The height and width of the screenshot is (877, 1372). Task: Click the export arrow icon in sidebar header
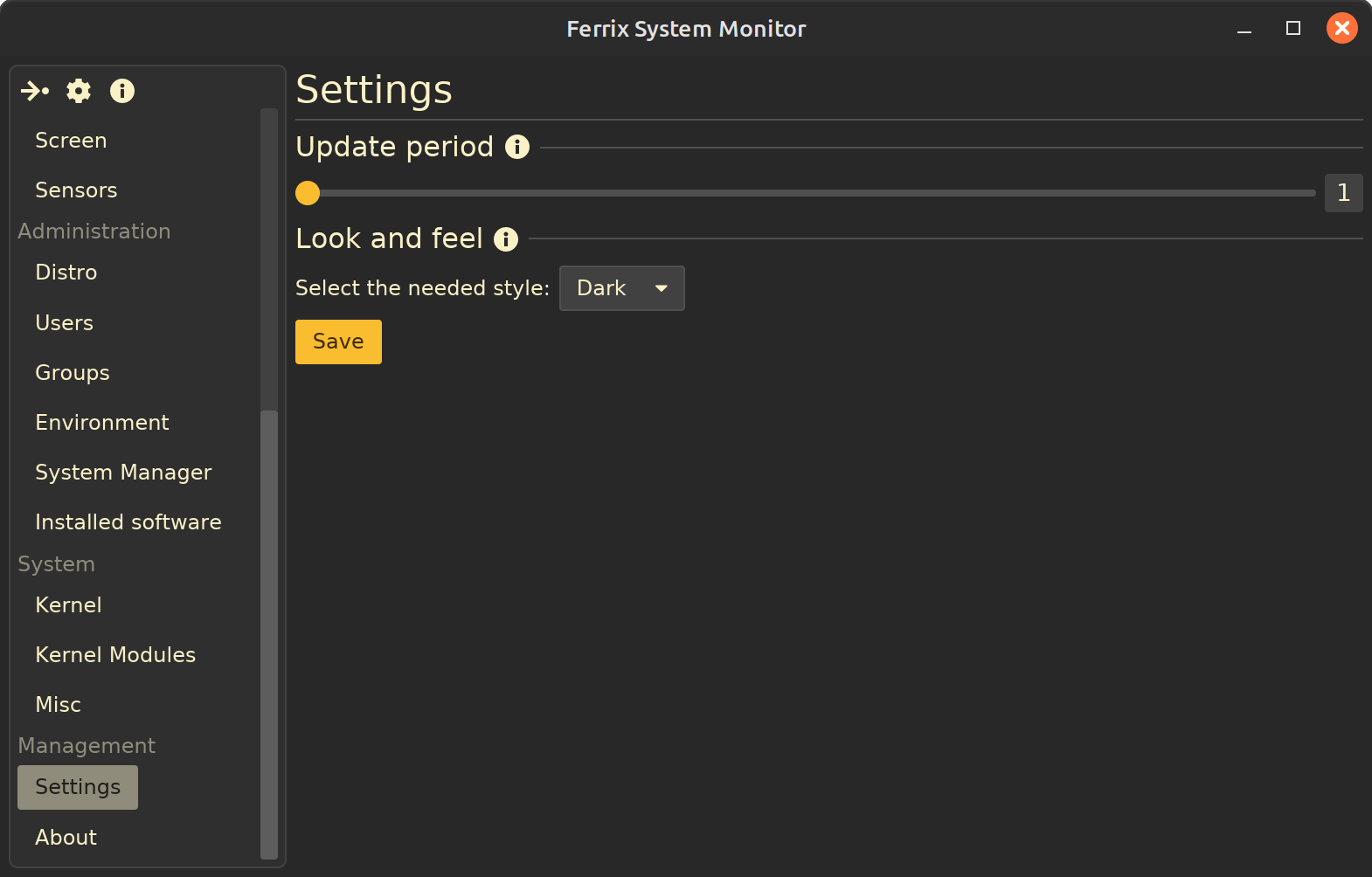35,91
